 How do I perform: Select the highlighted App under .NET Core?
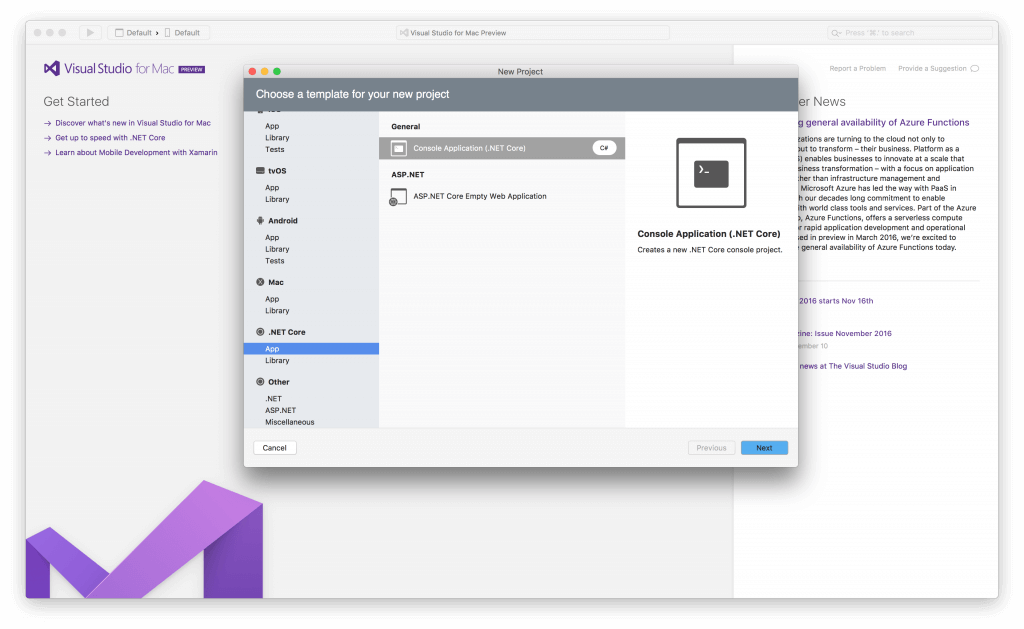pyautogui.click(x=312, y=349)
